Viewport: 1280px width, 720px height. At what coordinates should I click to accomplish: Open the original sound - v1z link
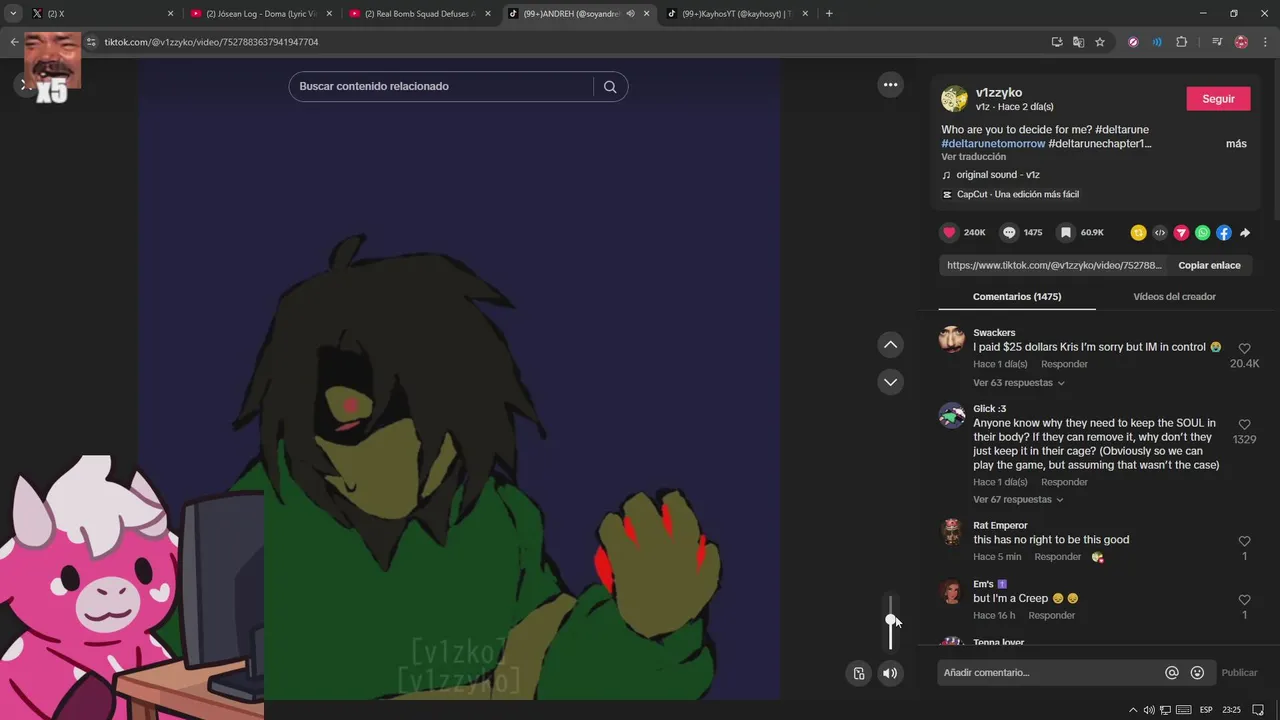click(x=997, y=175)
